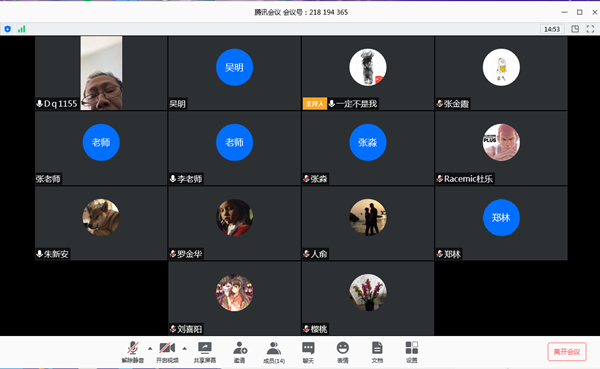Click the blue security shield icon
600x369 pixels.
coord(8,29)
